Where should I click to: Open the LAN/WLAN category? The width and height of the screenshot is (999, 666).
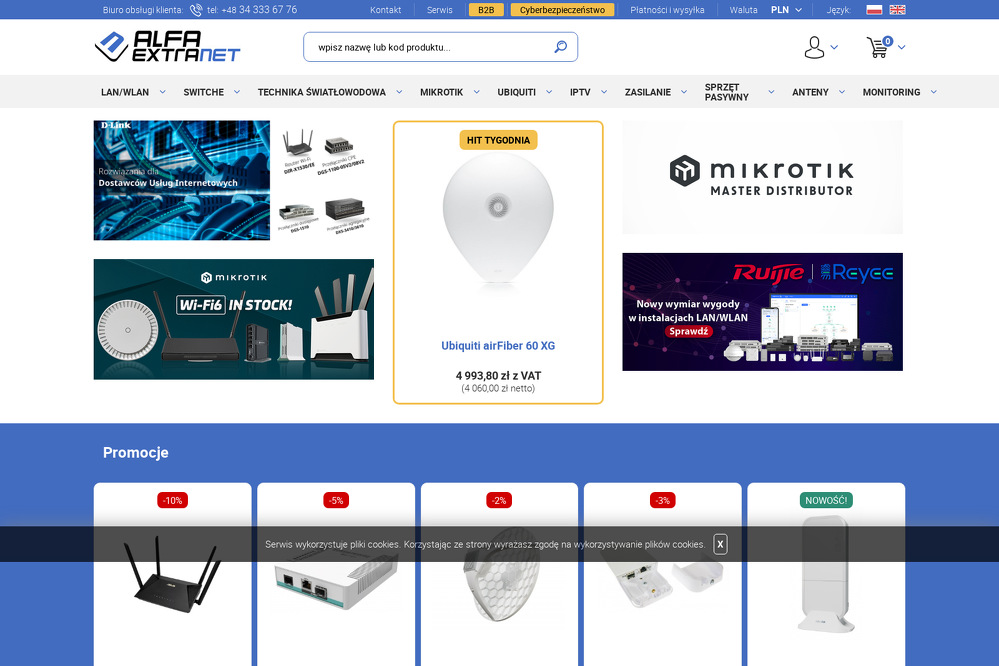(x=125, y=92)
